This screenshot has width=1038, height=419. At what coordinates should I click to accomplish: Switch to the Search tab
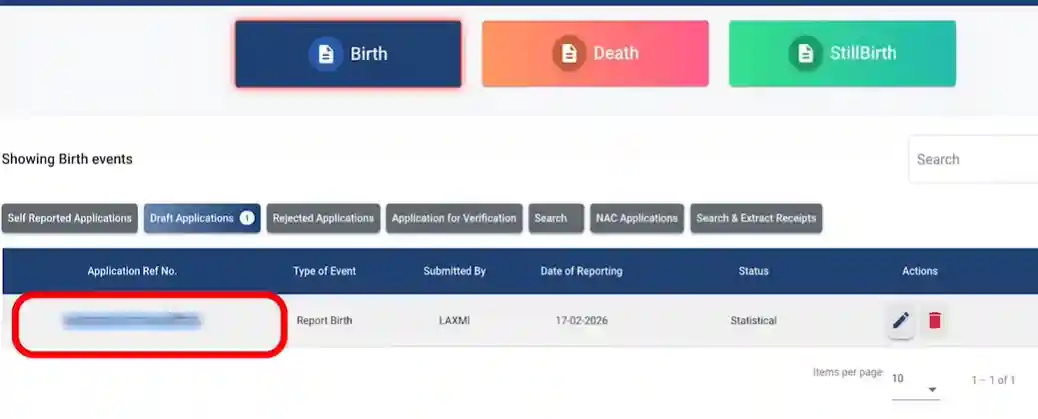(x=556, y=218)
